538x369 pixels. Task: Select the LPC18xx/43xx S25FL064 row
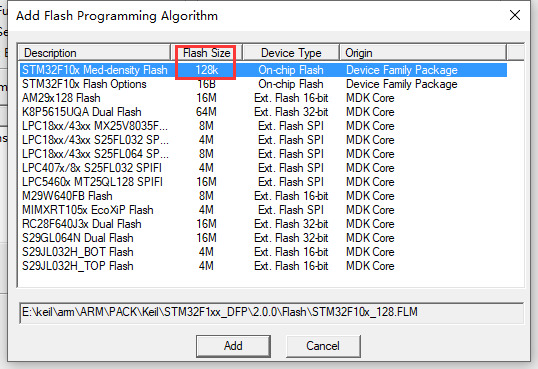coord(263,154)
